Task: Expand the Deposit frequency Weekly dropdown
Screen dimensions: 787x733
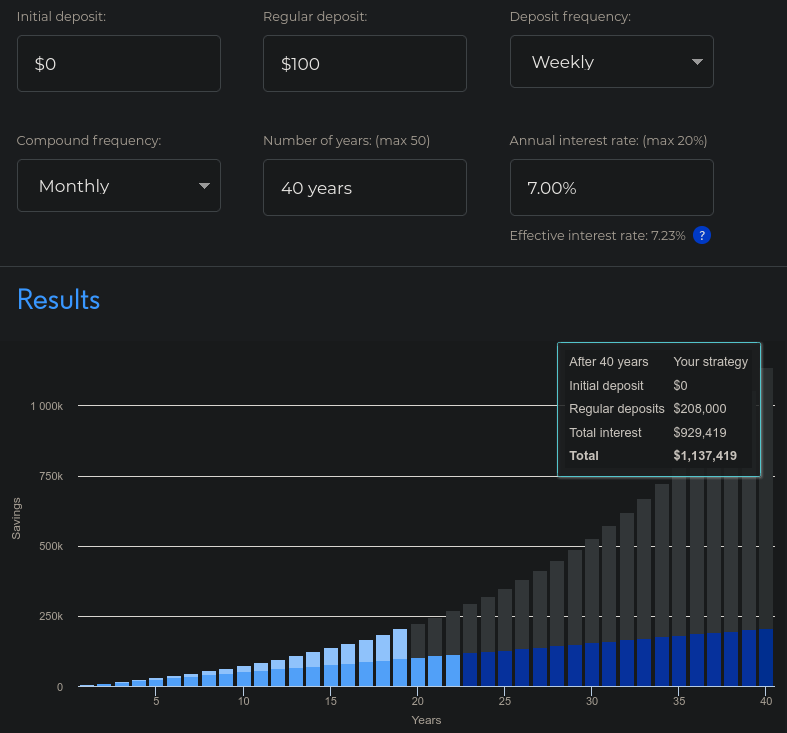Action: pos(611,62)
